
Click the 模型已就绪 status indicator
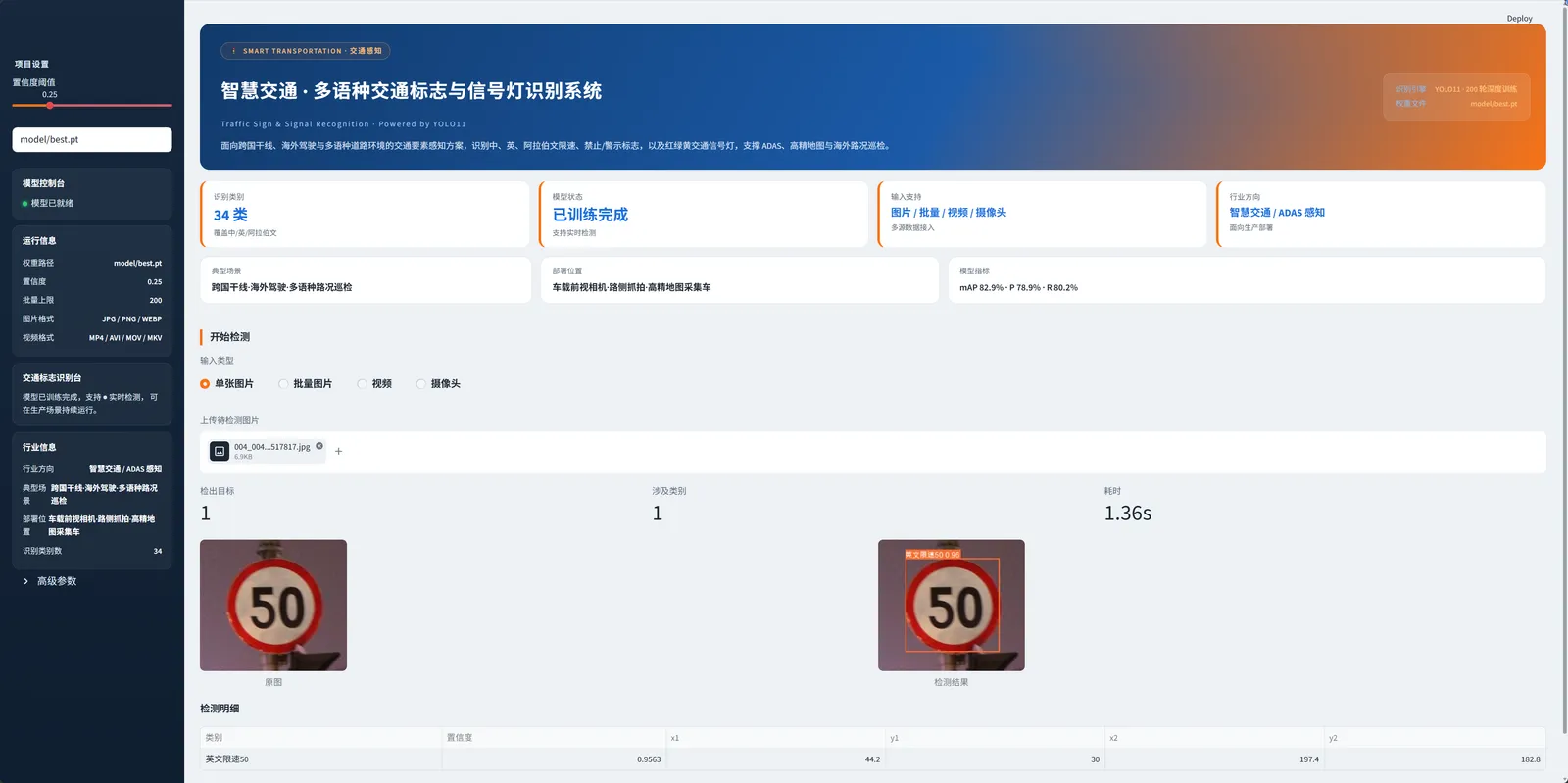48,204
